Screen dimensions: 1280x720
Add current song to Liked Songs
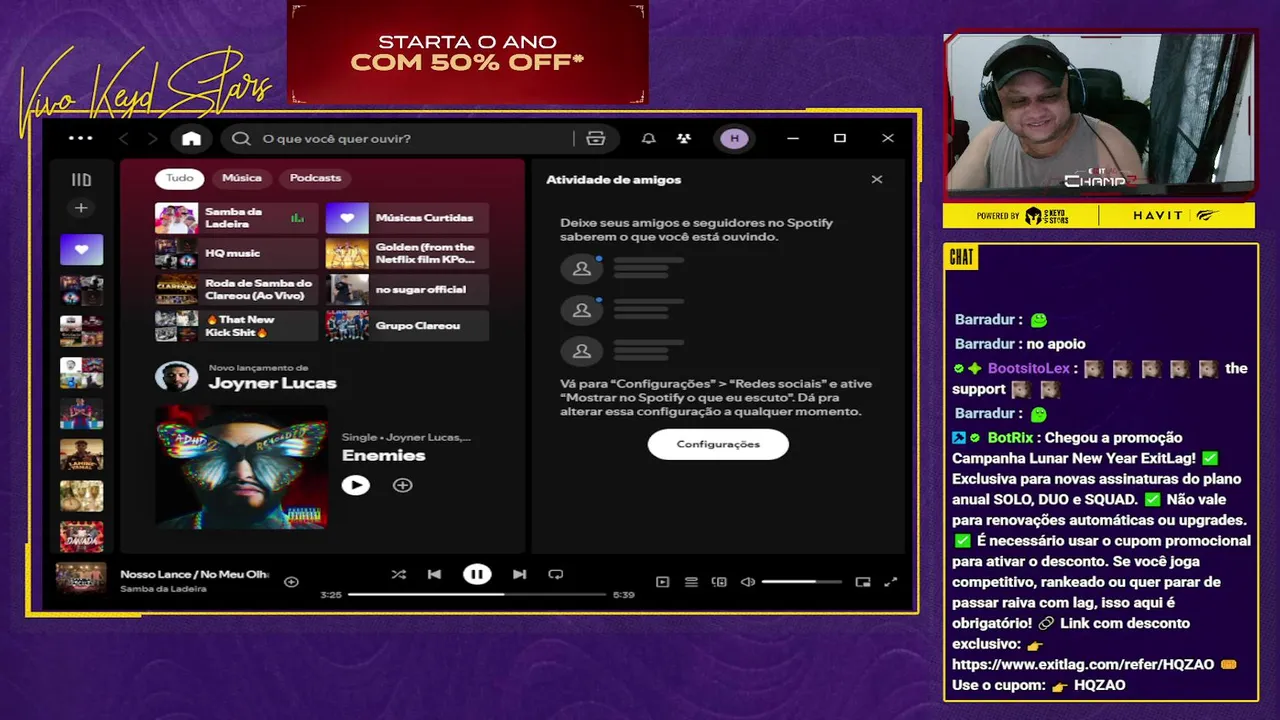pyautogui.click(x=291, y=581)
